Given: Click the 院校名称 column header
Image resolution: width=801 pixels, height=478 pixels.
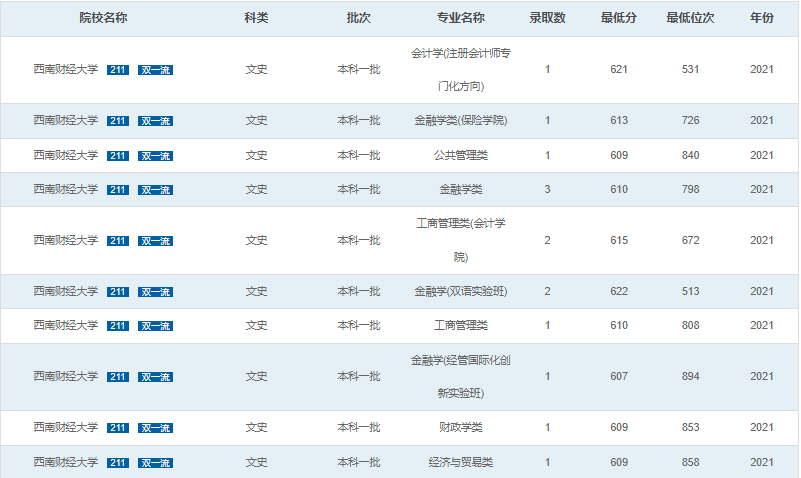Looking at the screenshot, I should pos(103,18).
